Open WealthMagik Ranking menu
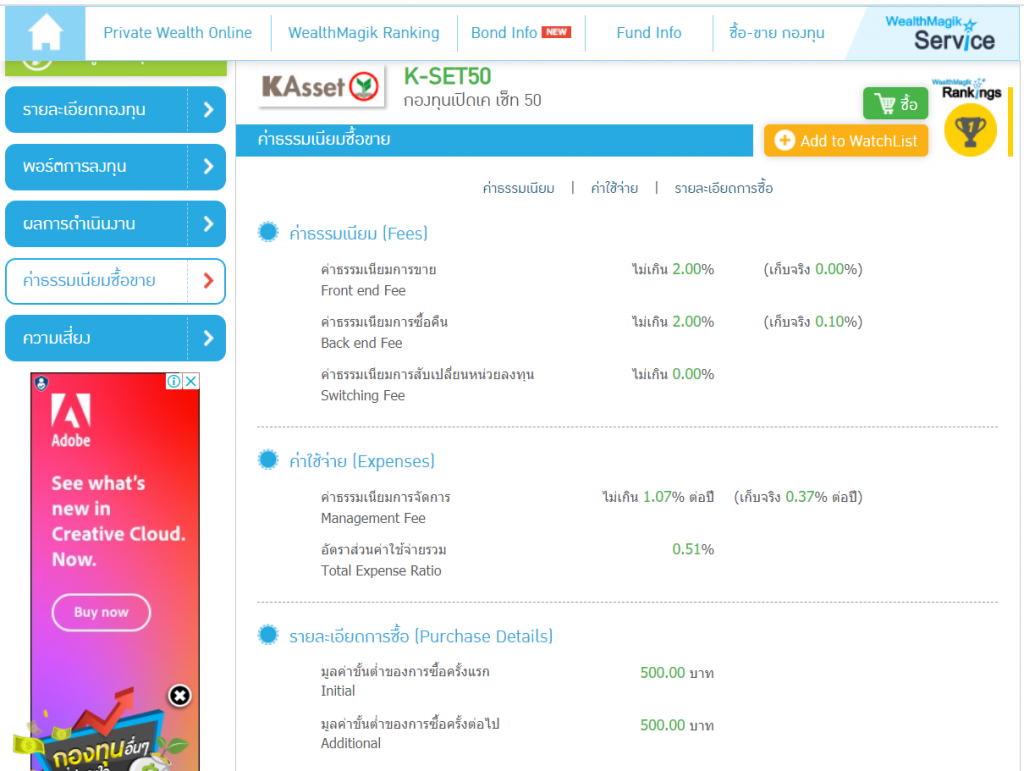 pyautogui.click(x=364, y=33)
